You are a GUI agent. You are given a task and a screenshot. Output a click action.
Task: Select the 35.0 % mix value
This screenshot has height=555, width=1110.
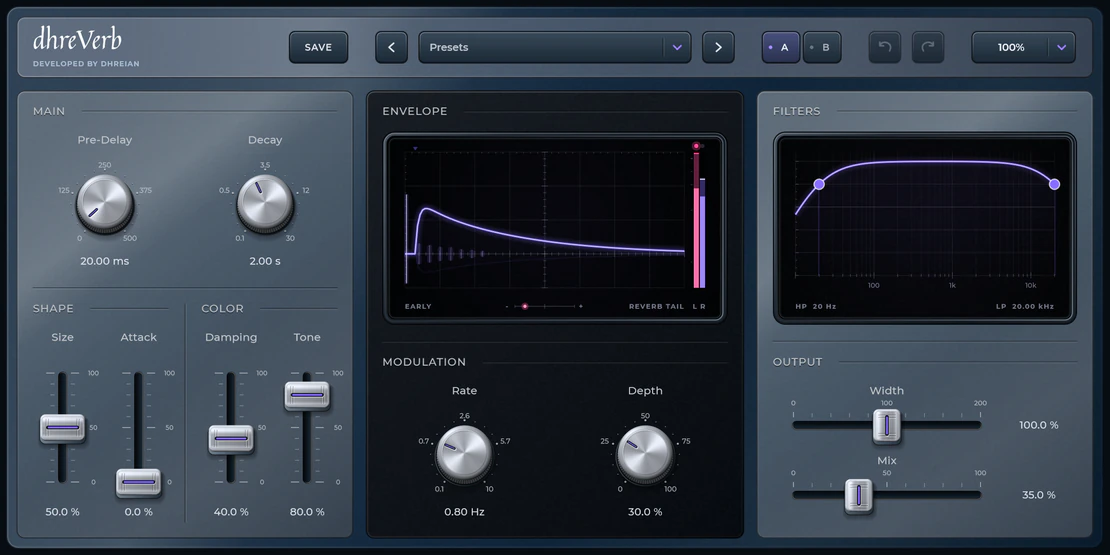[1039, 496]
